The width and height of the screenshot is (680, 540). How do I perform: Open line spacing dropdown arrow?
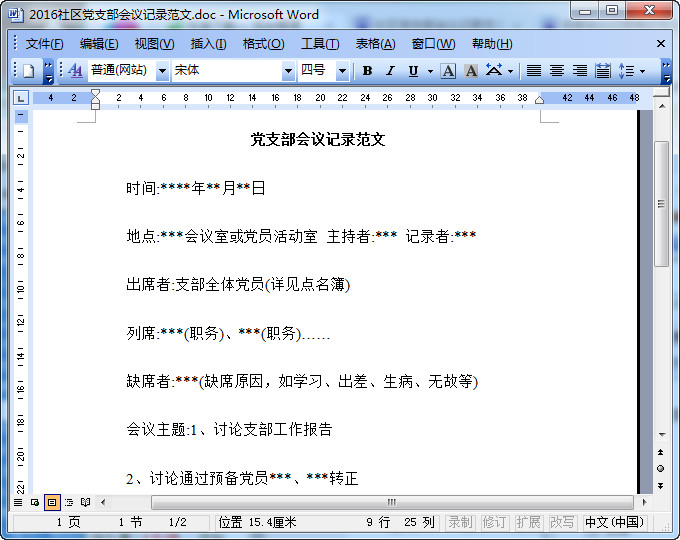point(643,71)
